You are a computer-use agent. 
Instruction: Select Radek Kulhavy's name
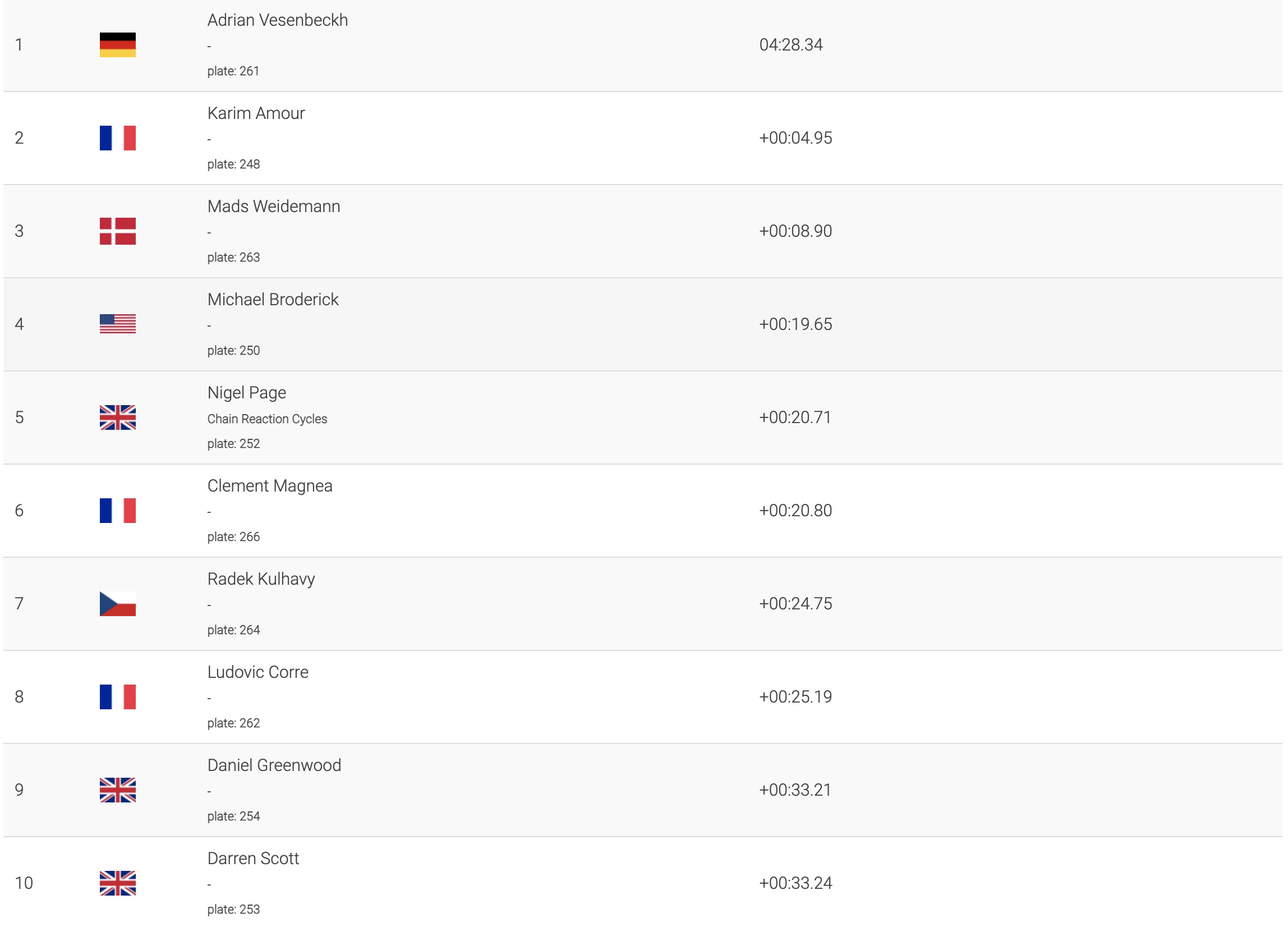(x=261, y=579)
